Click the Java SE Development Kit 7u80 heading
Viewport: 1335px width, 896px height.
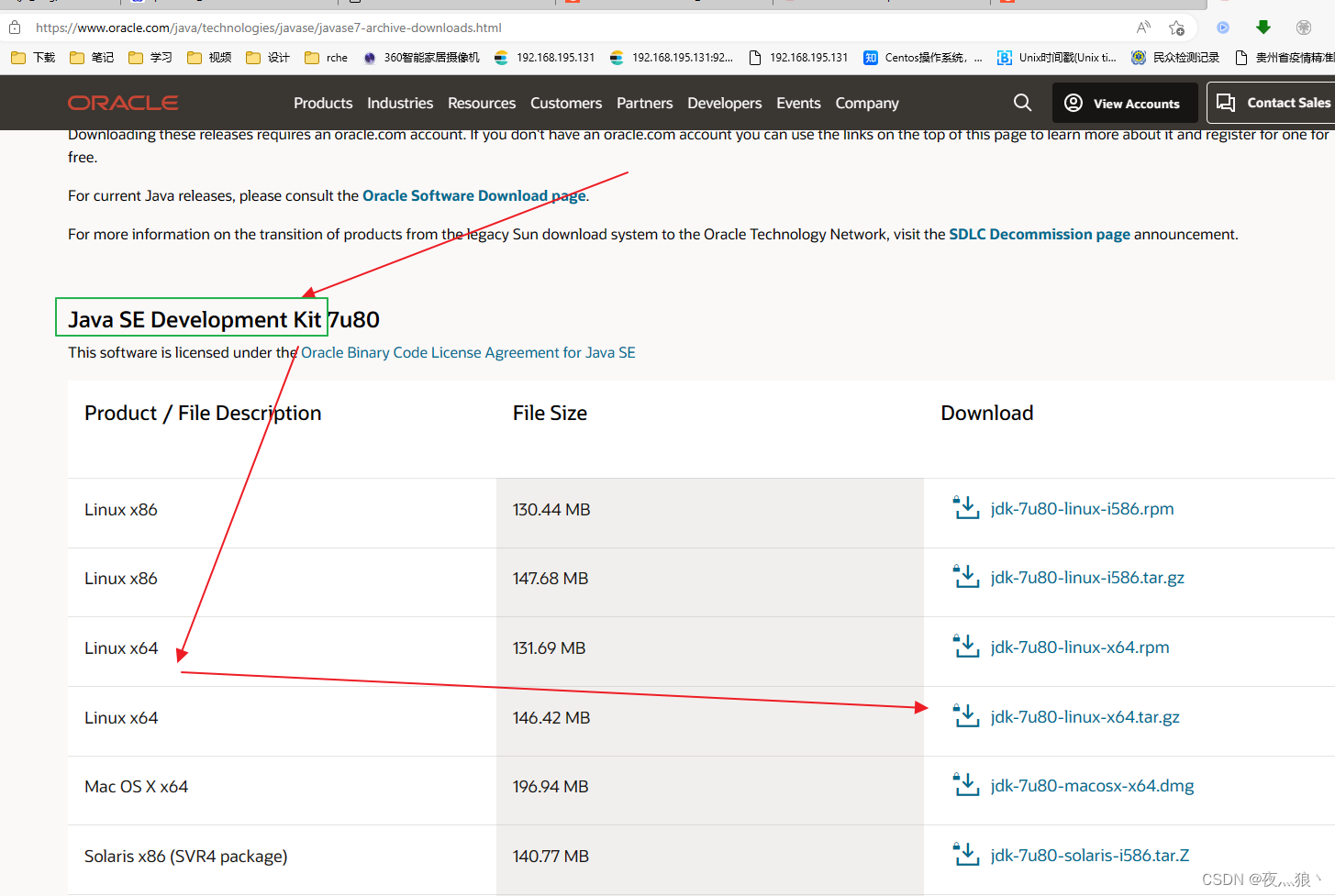224,319
